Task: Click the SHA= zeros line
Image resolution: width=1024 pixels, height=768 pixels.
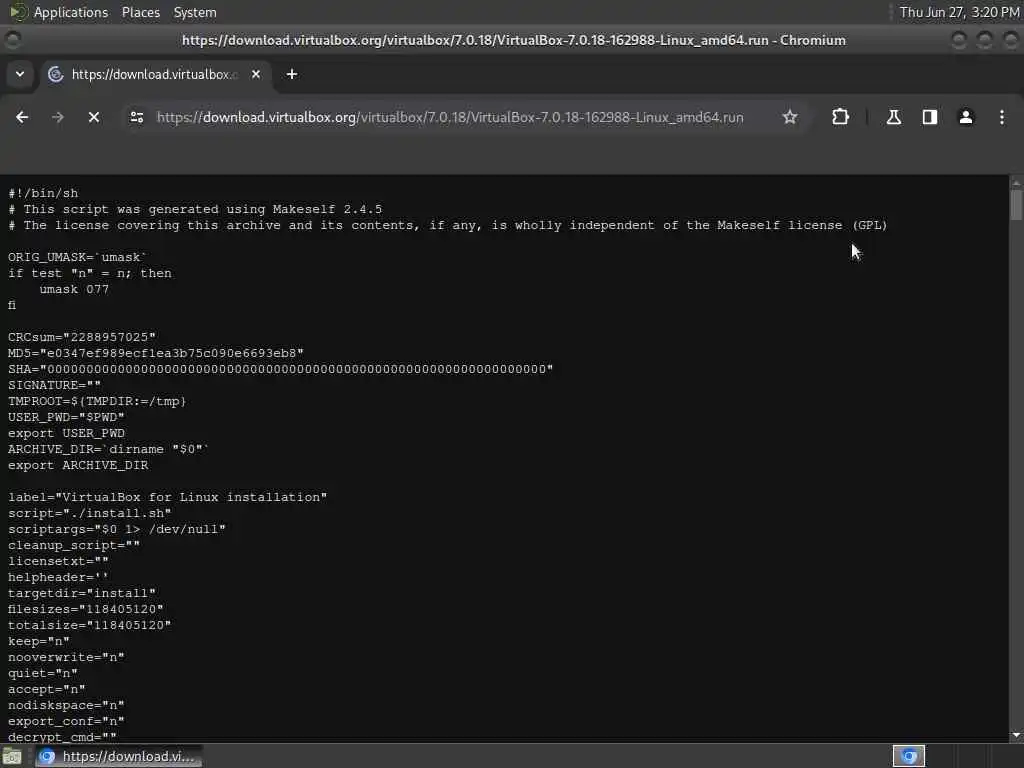Action: pos(280,369)
